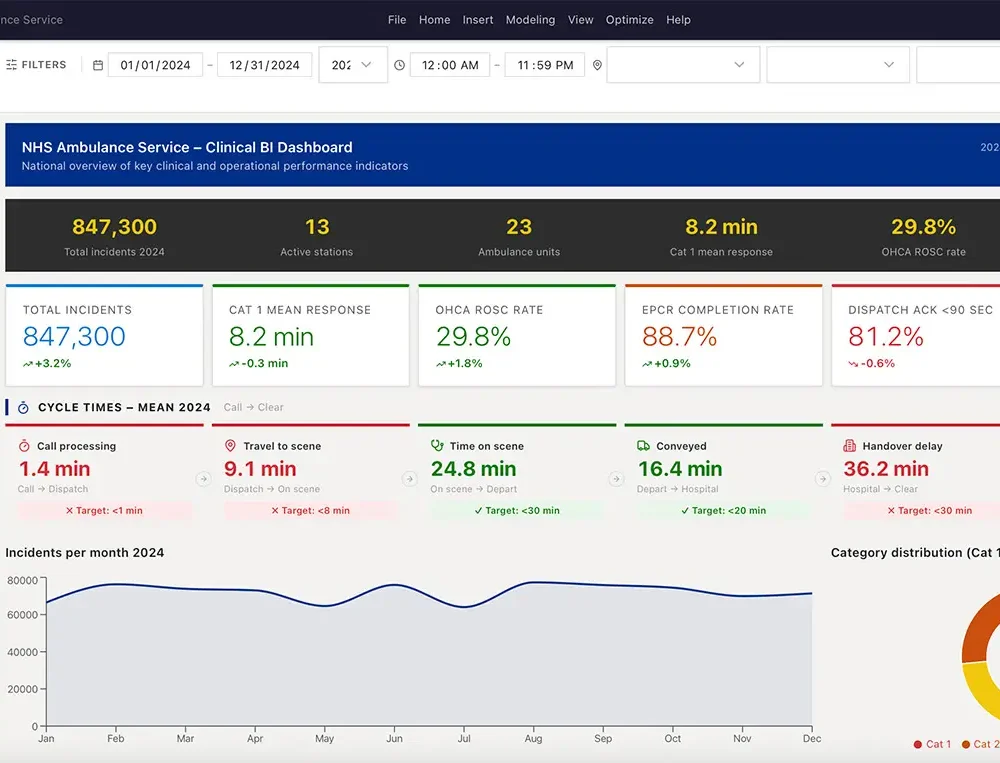Click arrow between Travel and Time on scene
The height and width of the screenshot is (763, 1000).
(x=409, y=478)
